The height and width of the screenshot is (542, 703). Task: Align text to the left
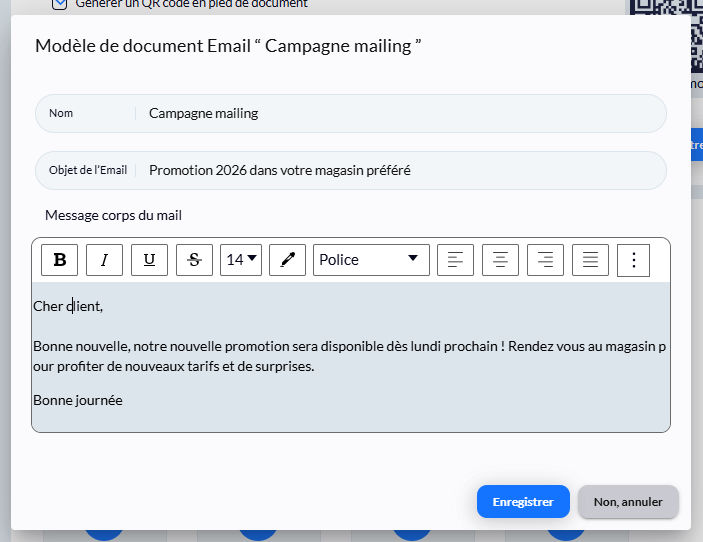[x=455, y=260]
